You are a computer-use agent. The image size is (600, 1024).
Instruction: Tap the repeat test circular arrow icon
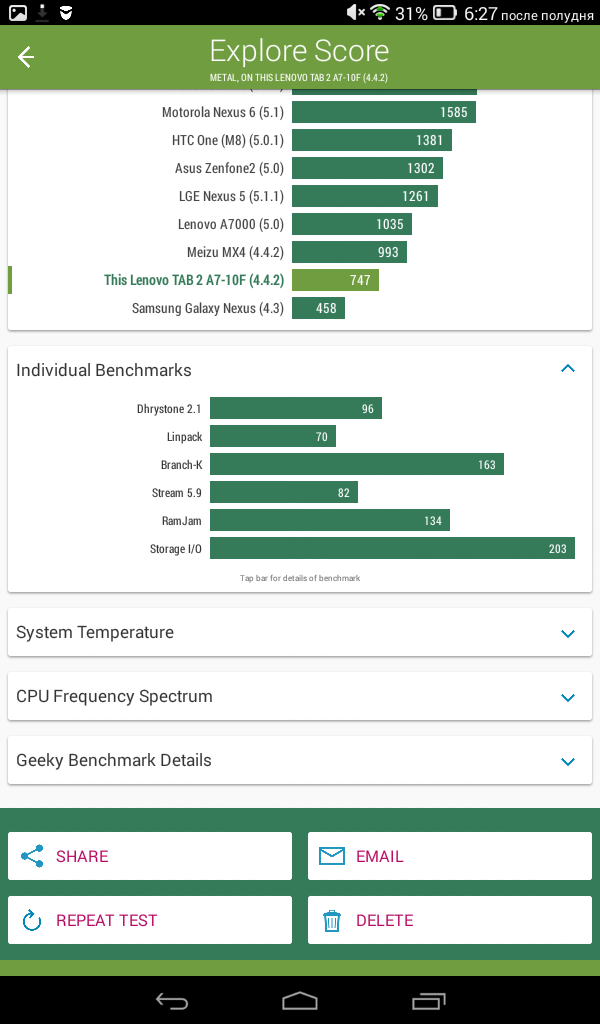pyautogui.click(x=32, y=920)
